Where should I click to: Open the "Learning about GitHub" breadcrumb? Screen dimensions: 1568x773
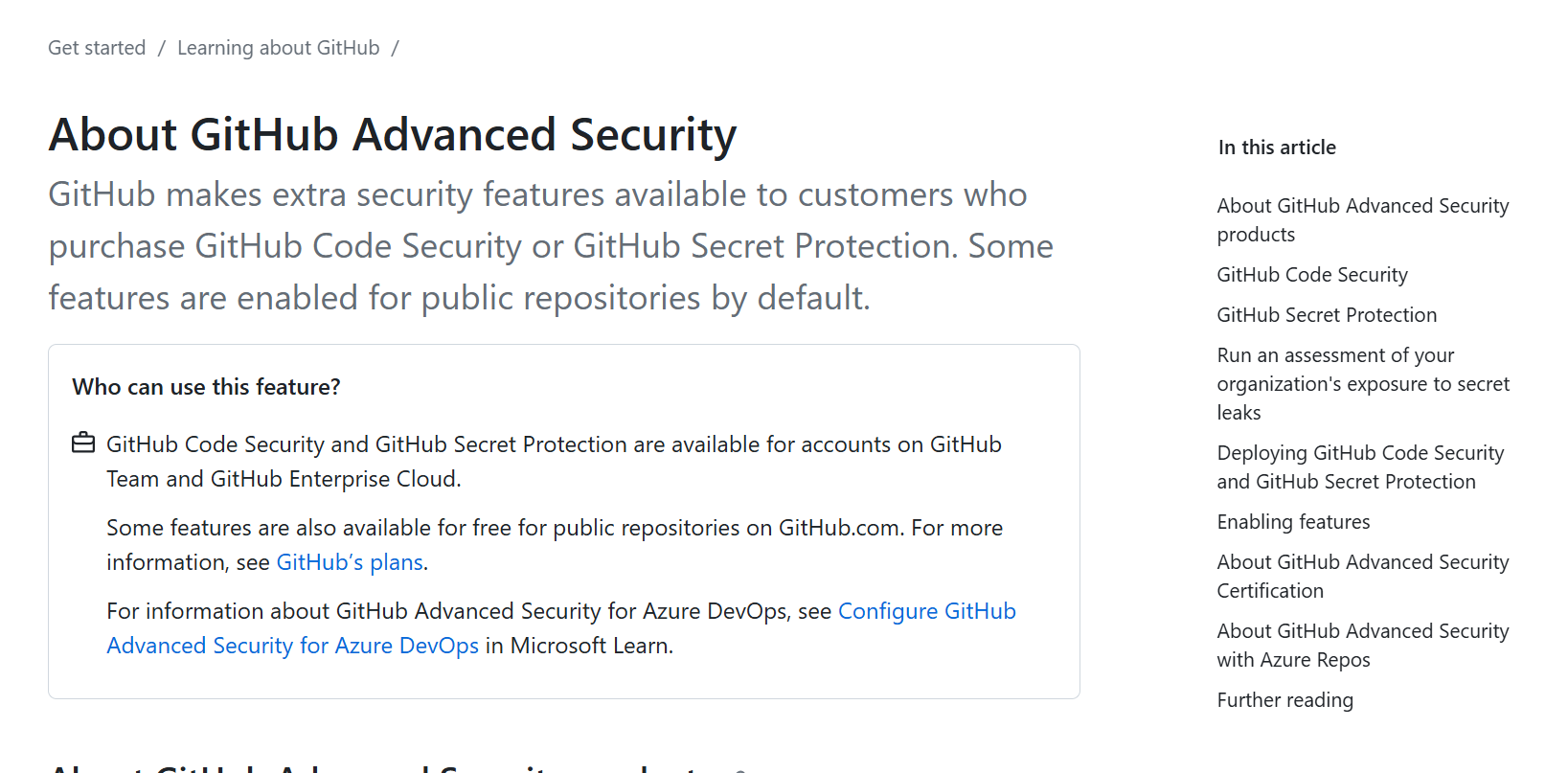[278, 47]
